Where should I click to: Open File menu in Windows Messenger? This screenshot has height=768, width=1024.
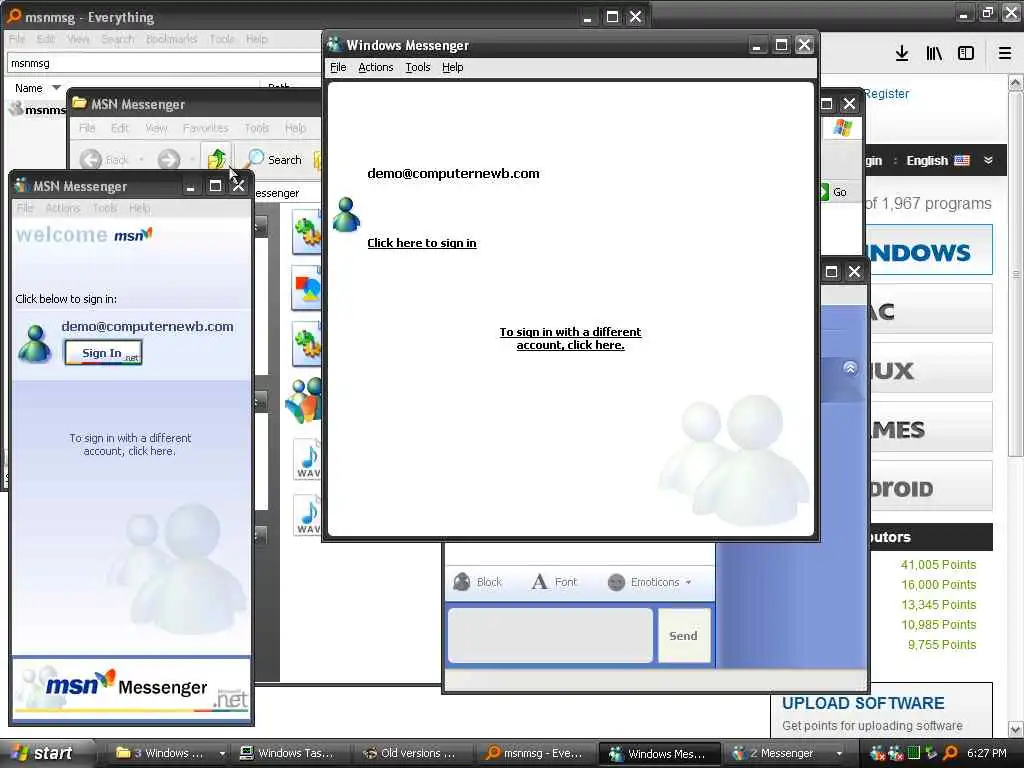338,67
